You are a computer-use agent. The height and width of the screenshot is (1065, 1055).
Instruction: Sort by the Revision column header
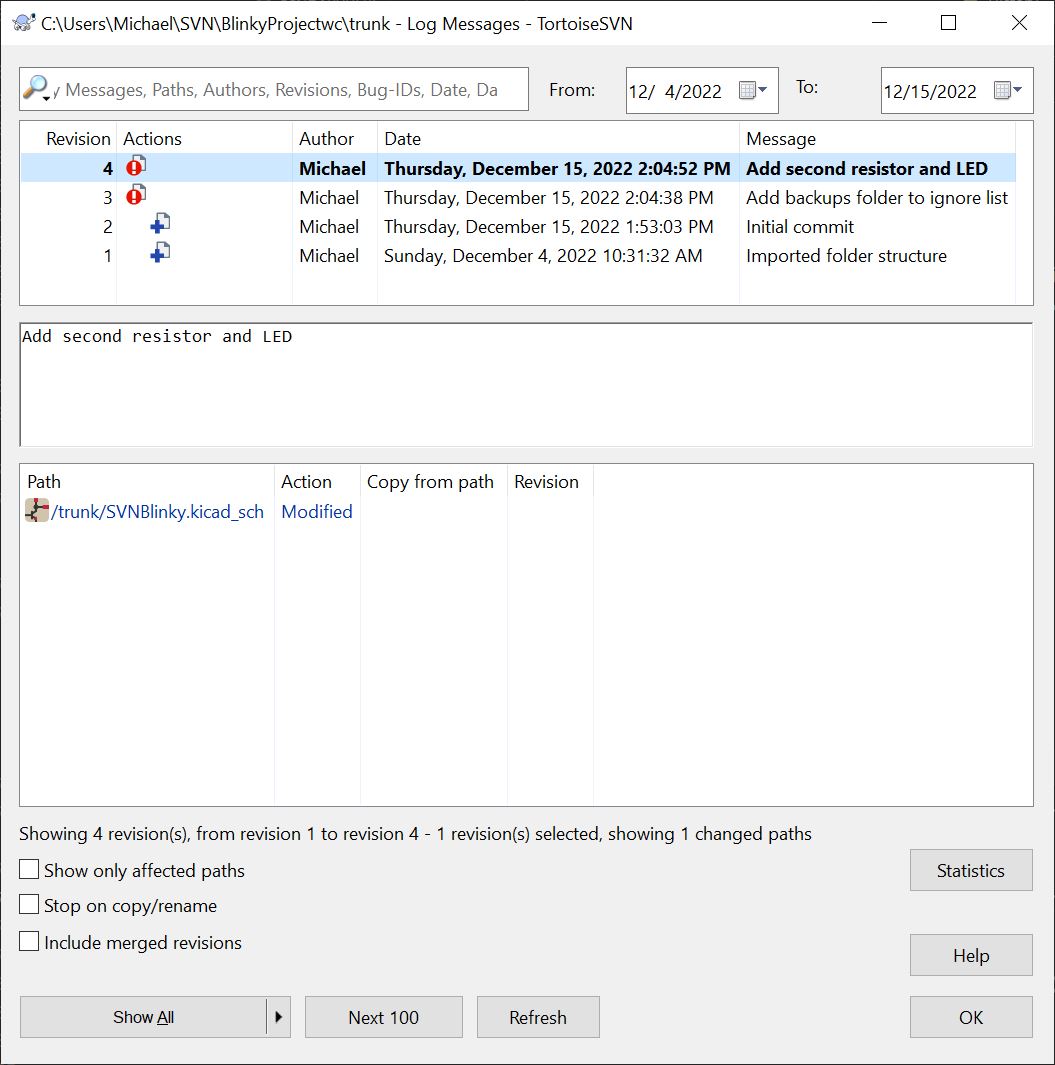point(69,139)
